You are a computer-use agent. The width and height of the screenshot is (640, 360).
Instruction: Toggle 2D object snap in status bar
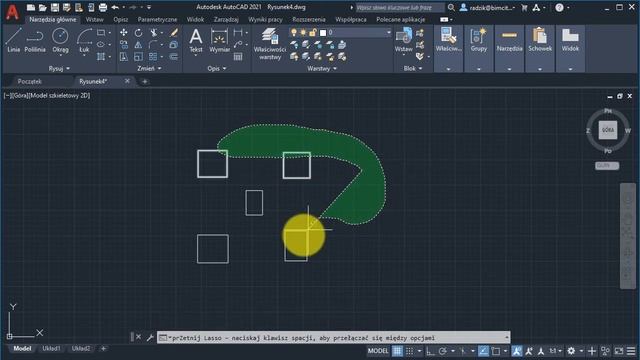pos(496,351)
